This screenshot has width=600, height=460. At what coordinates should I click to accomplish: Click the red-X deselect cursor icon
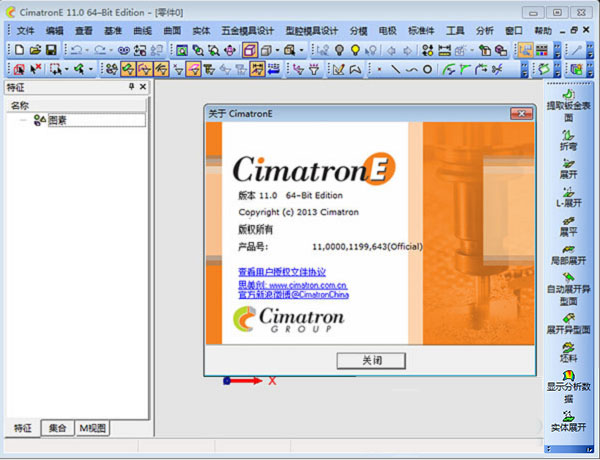[x=36, y=69]
